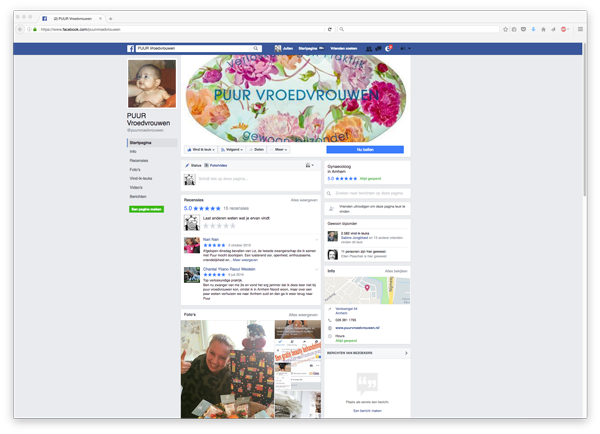600x434 pixels.
Task: Open account menu arrow in blue bar
Action: pyautogui.click(x=409, y=49)
